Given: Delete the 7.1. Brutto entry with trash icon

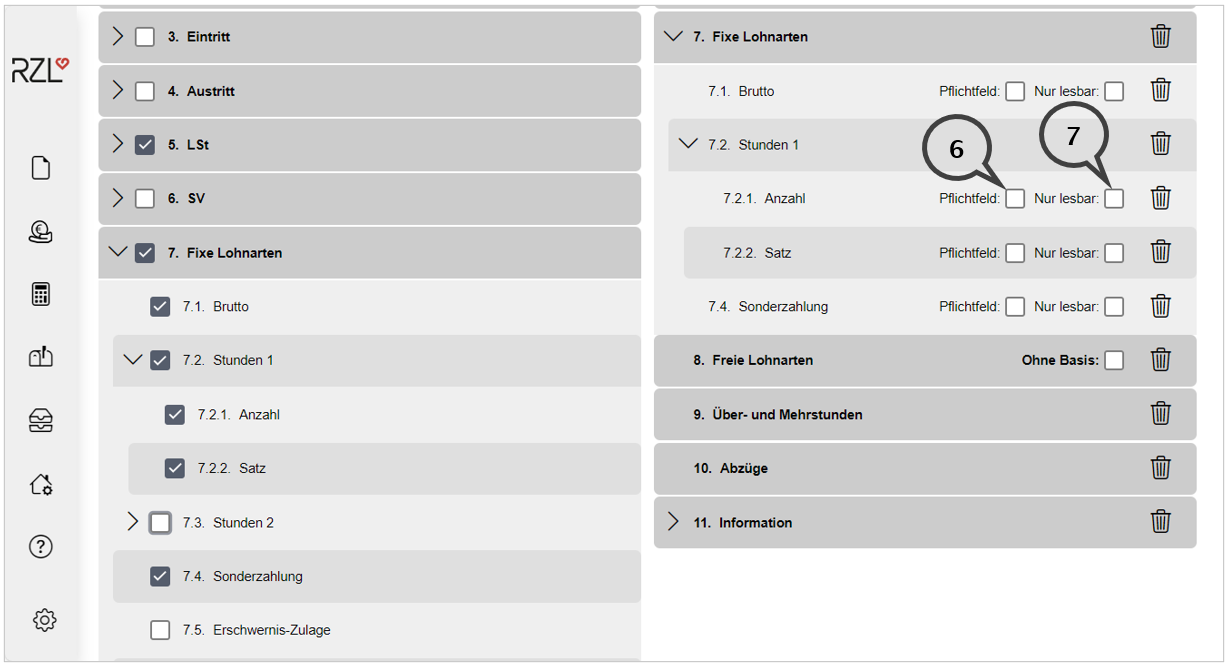Looking at the screenshot, I should click(1160, 91).
